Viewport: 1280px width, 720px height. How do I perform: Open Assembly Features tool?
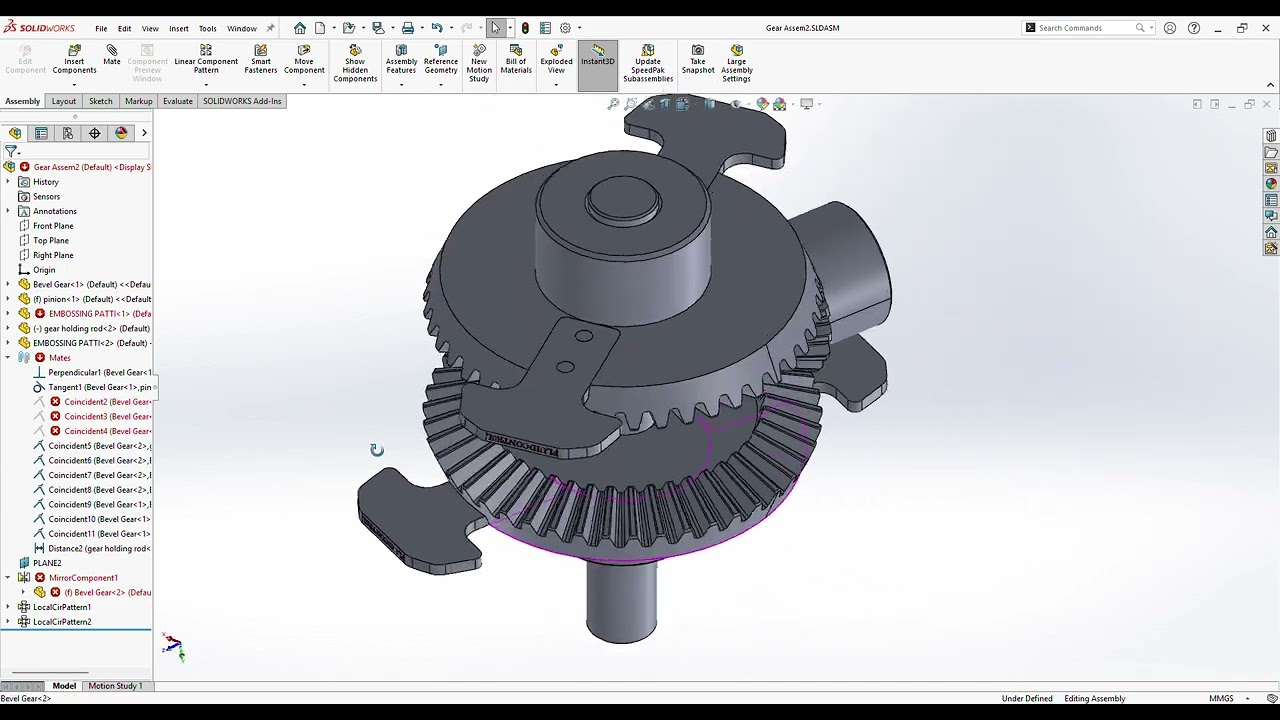tap(401, 60)
